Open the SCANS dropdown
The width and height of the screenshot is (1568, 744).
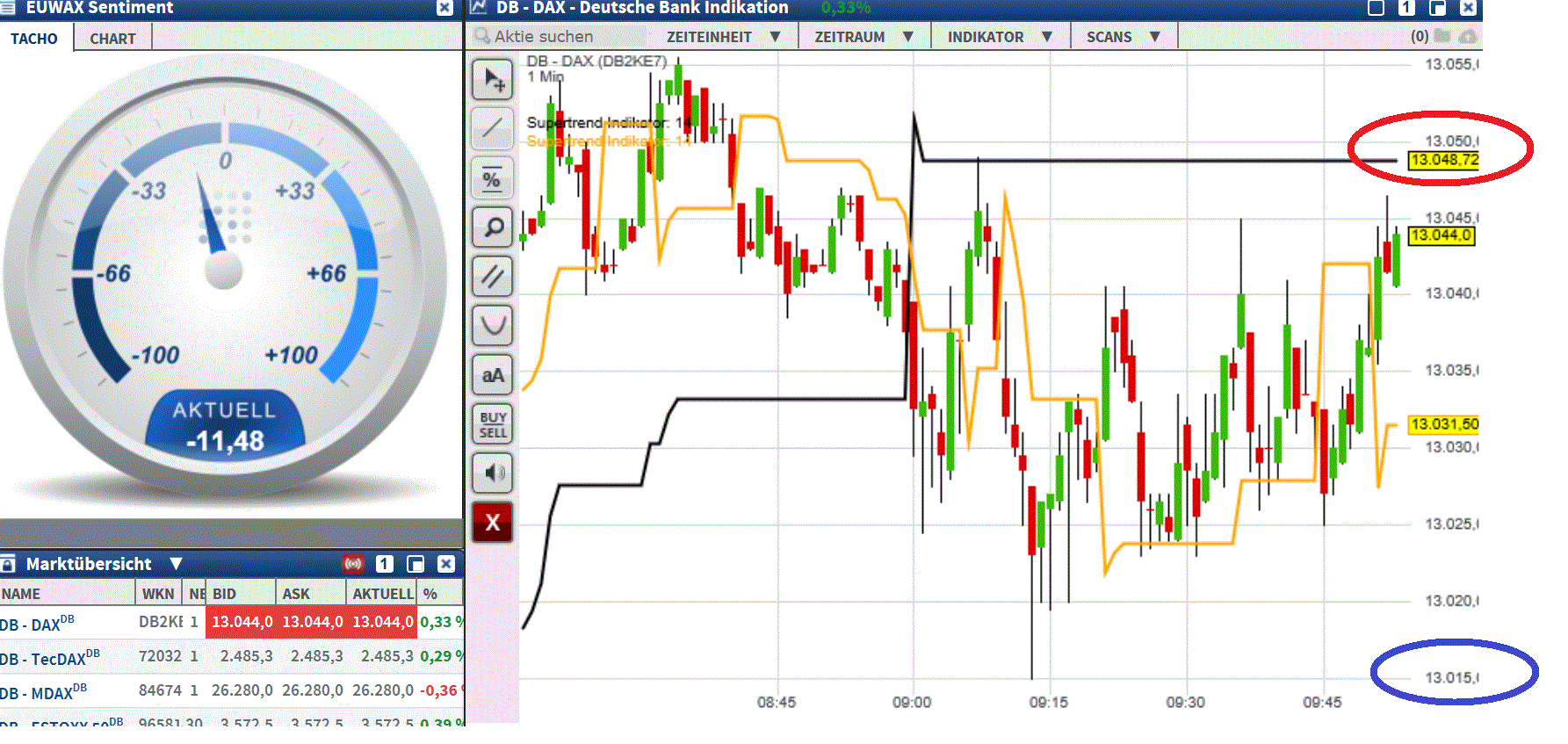[1124, 37]
